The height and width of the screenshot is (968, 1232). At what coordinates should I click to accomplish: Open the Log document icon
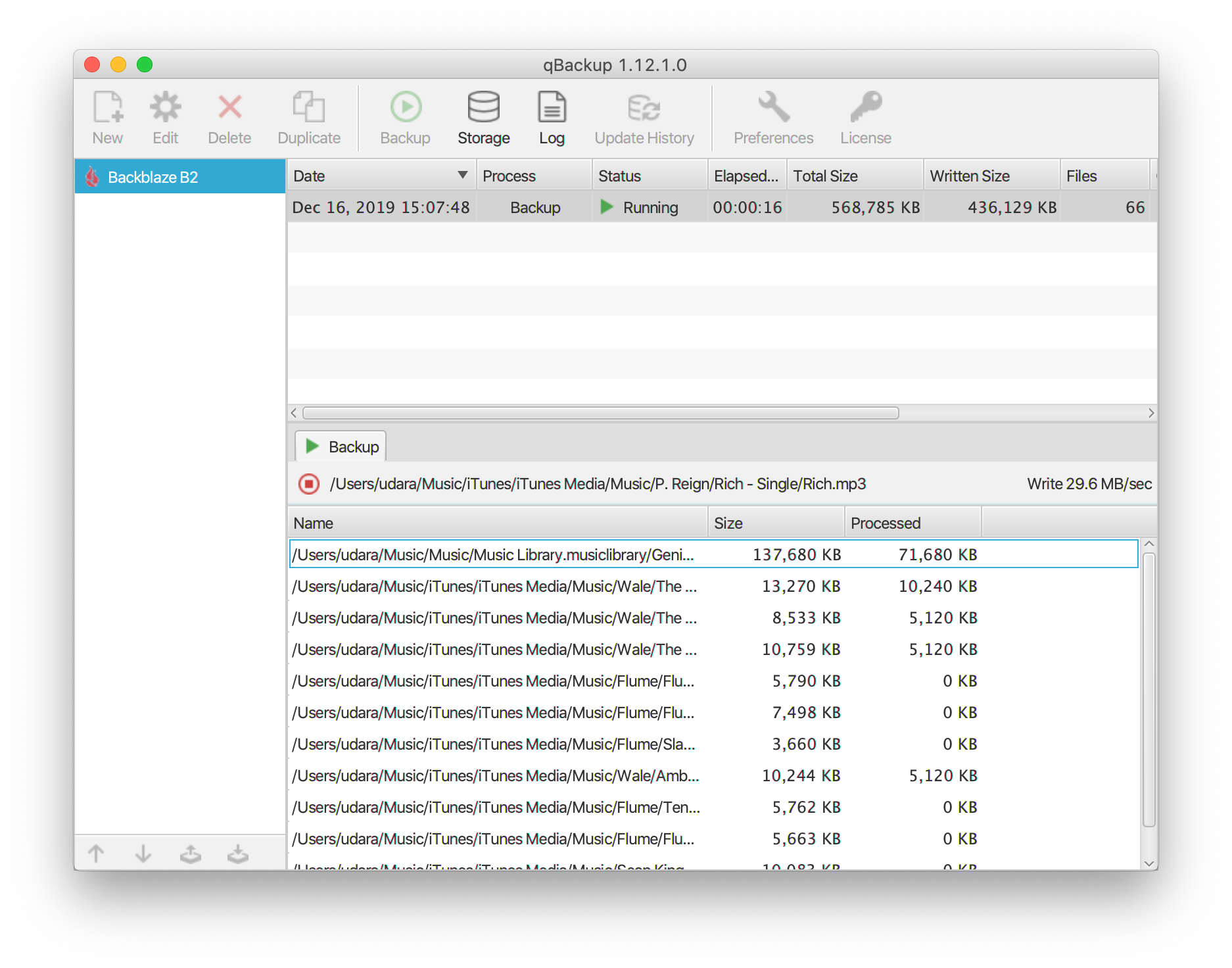(x=552, y=107)
